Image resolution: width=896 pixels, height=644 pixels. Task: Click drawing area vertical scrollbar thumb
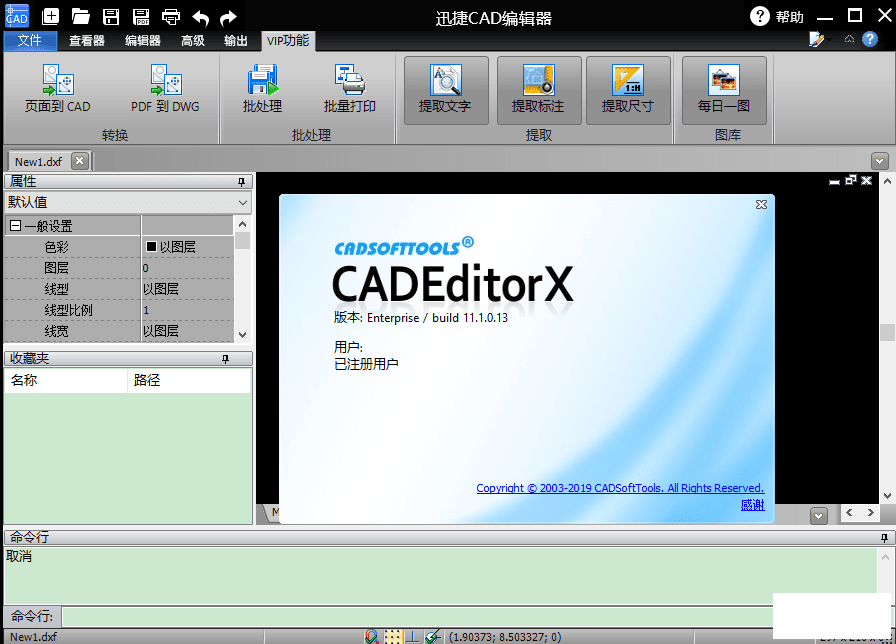[x=887, y=333]
